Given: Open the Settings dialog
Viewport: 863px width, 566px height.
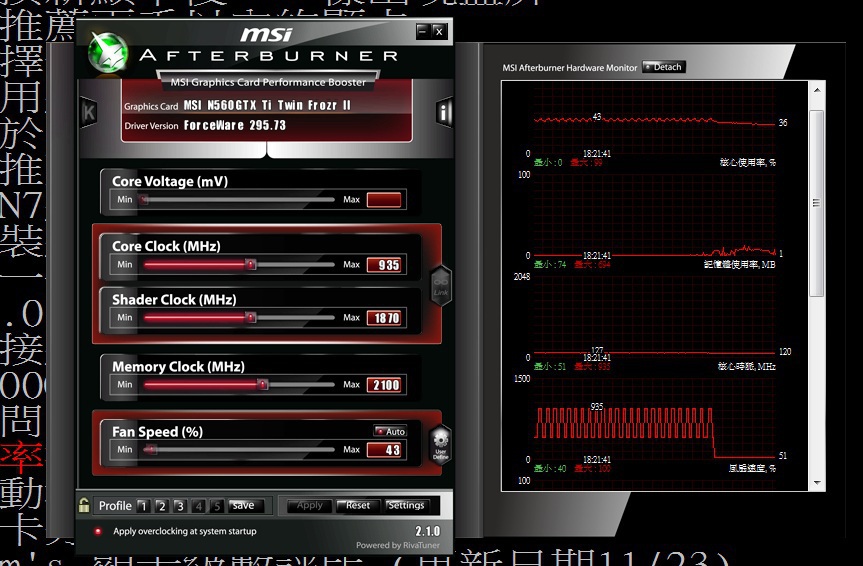Looking at the screenshot, I should pos(406,506).
